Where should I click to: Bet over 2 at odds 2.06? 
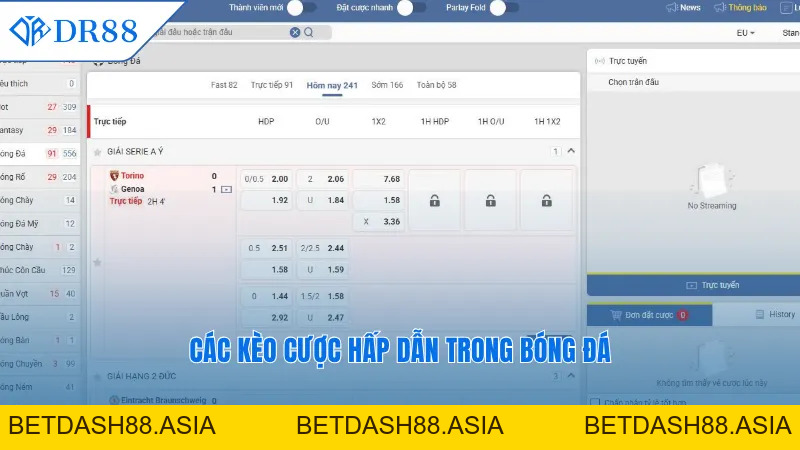(x=323, y=179)
